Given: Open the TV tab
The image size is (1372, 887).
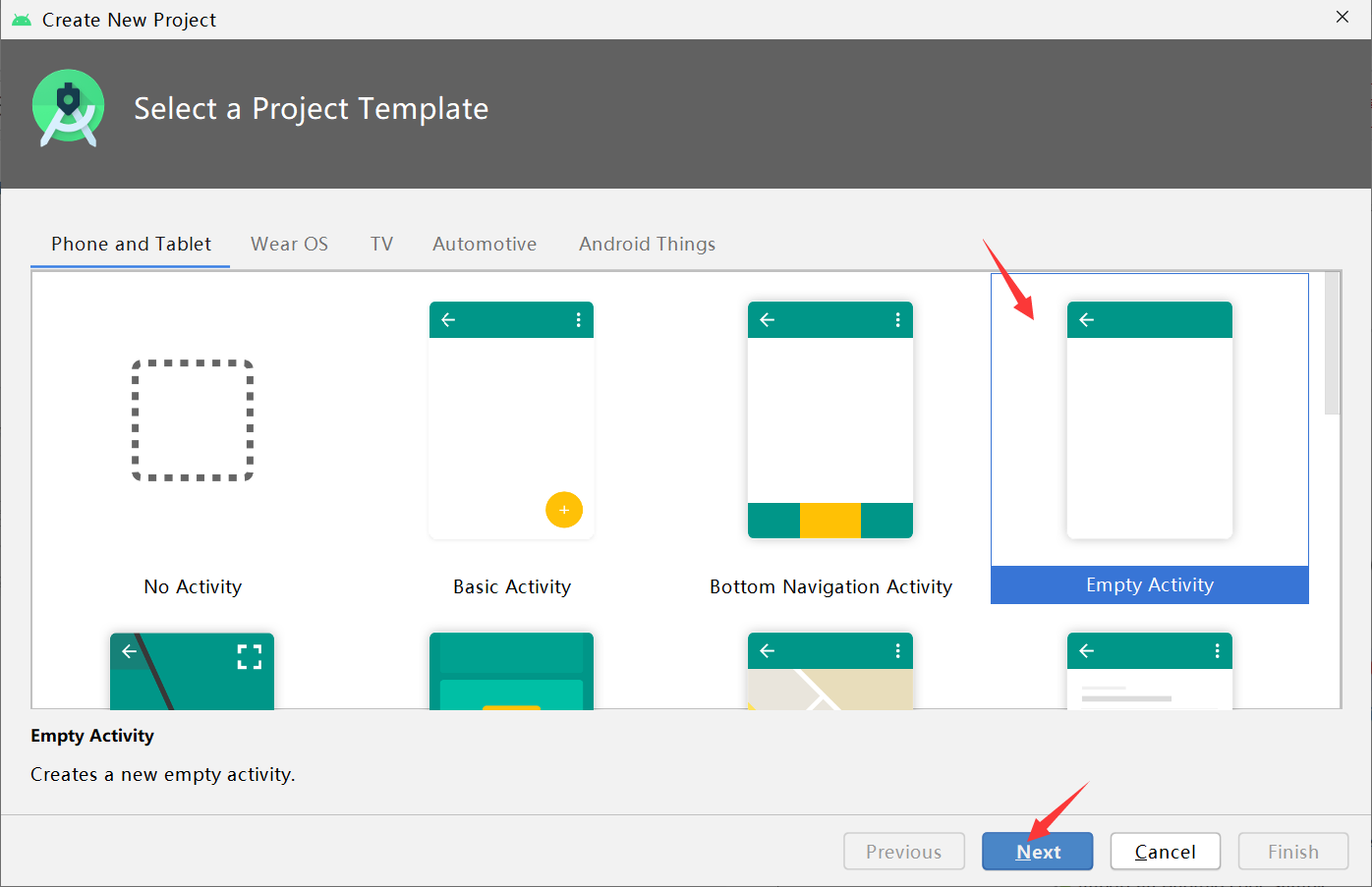Looking at the screenshot, I should (x=381, y=244).
